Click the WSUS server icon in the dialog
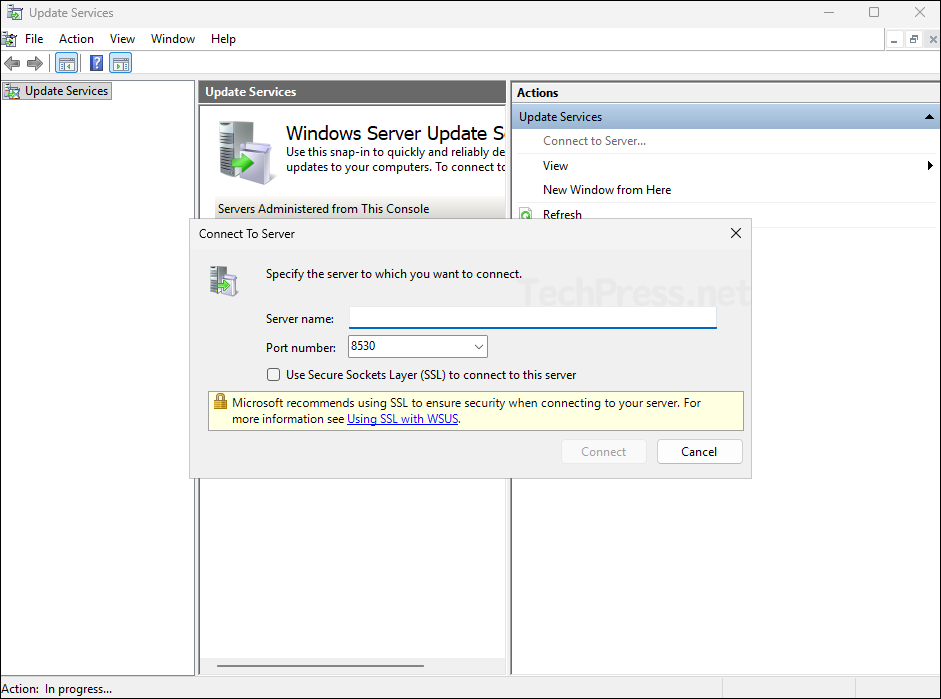941x699 pixels. (222, 281)
